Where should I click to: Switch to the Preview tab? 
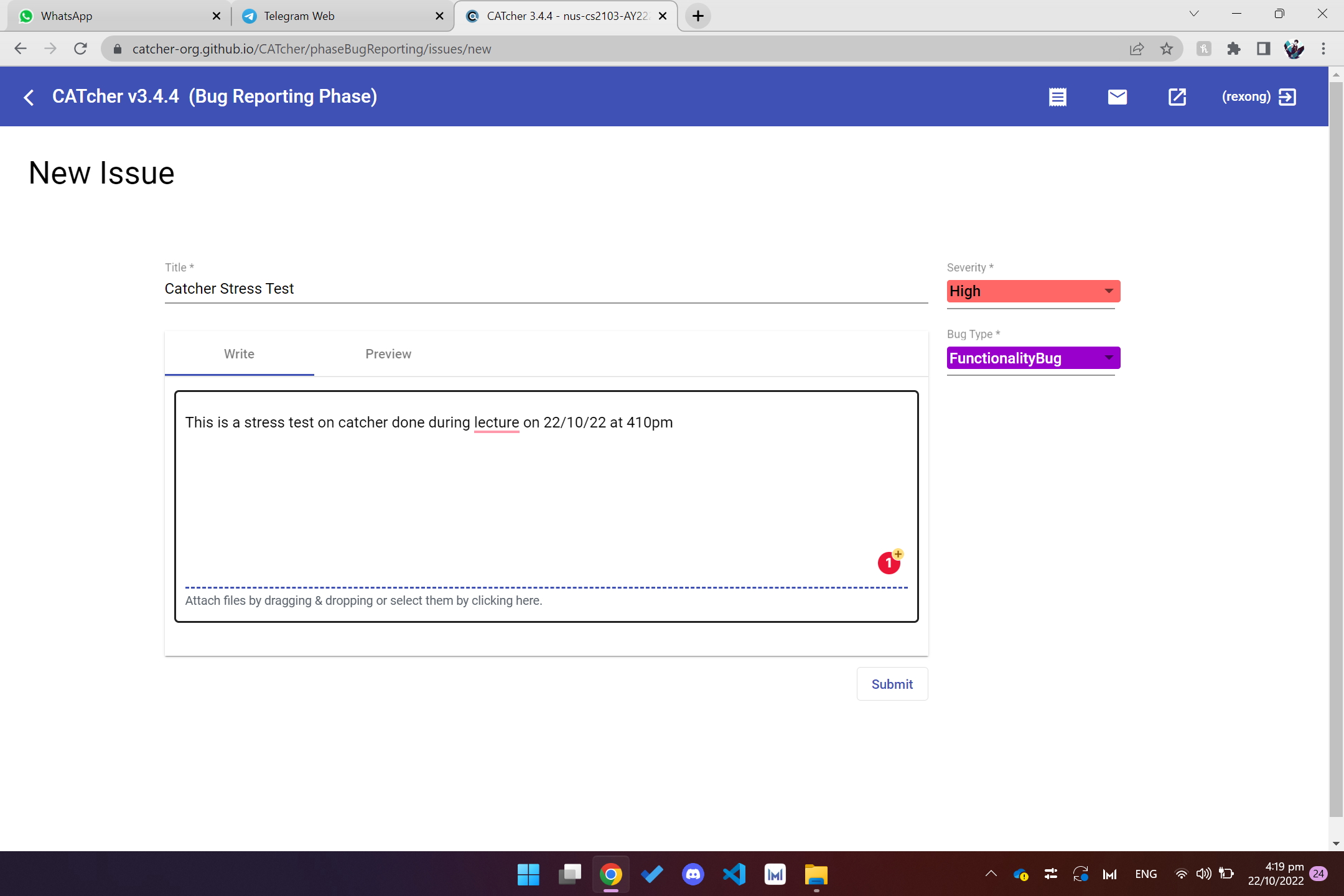[x=388, y=354]
